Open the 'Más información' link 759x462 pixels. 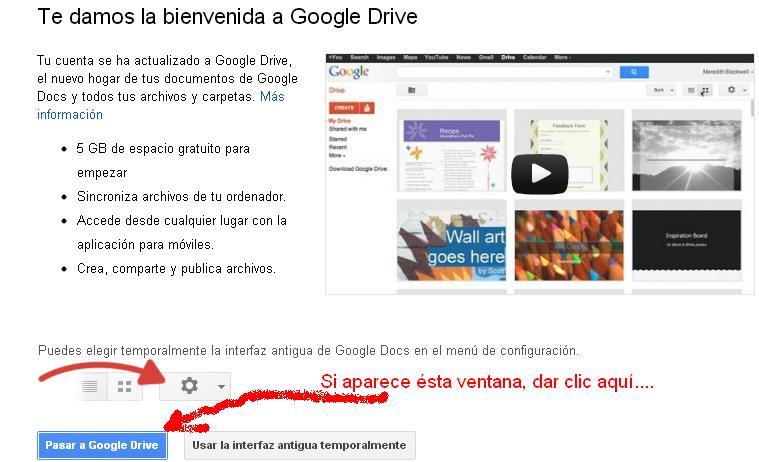(161, 106)
